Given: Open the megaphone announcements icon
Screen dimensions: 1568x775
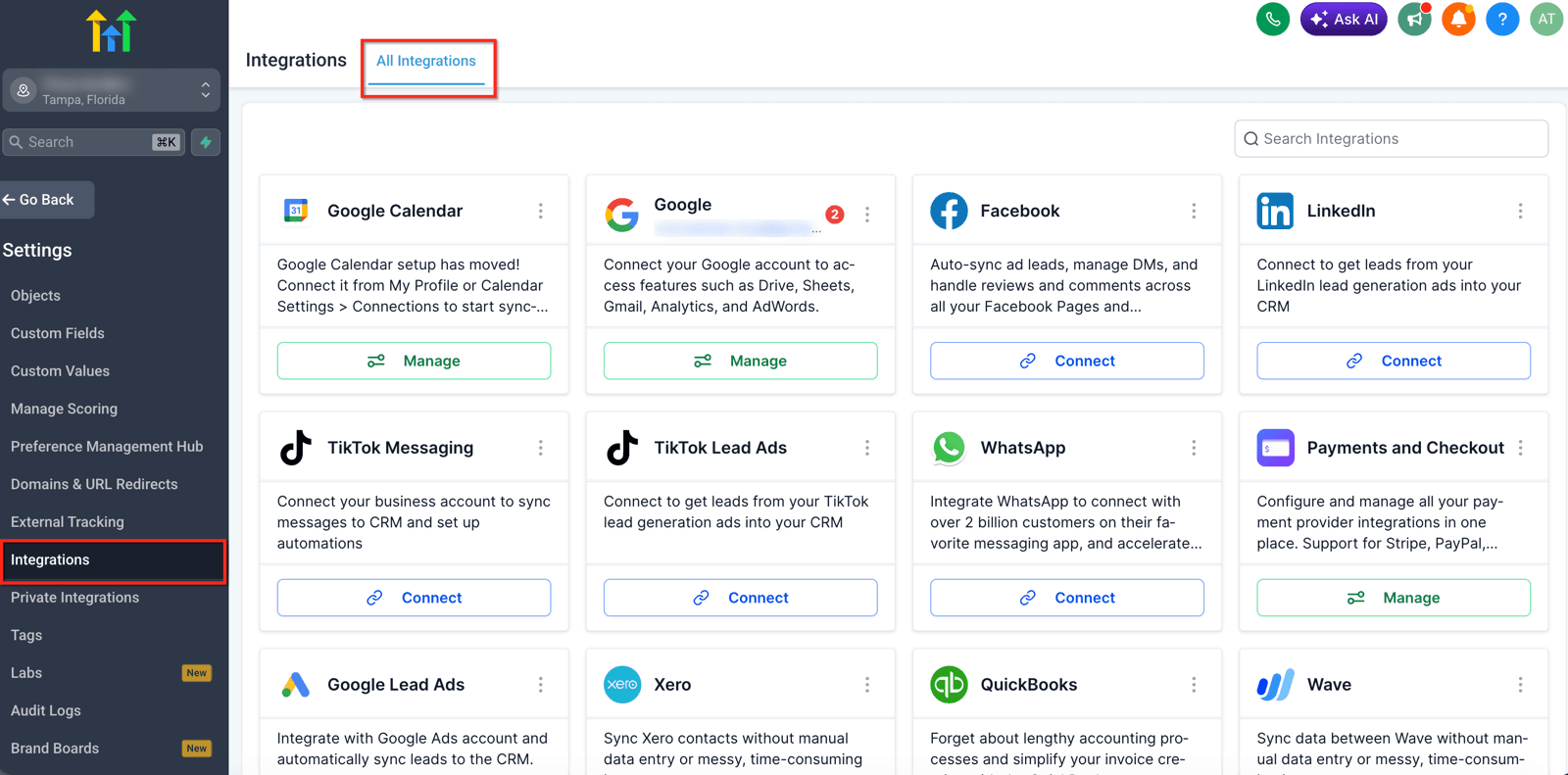Looking at the screenshot, I should tap(1414, 19).
